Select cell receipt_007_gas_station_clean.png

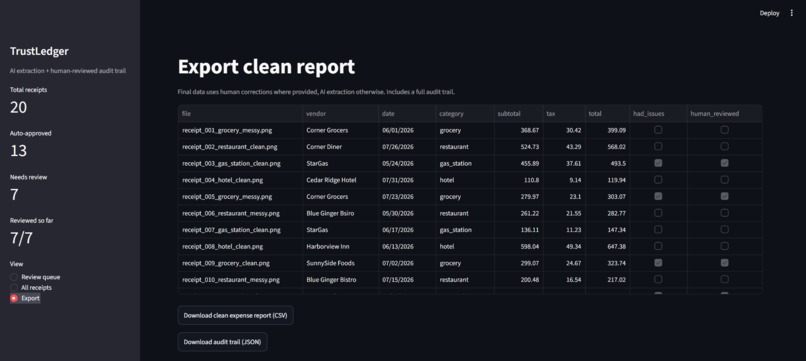[x=240, y=229]
